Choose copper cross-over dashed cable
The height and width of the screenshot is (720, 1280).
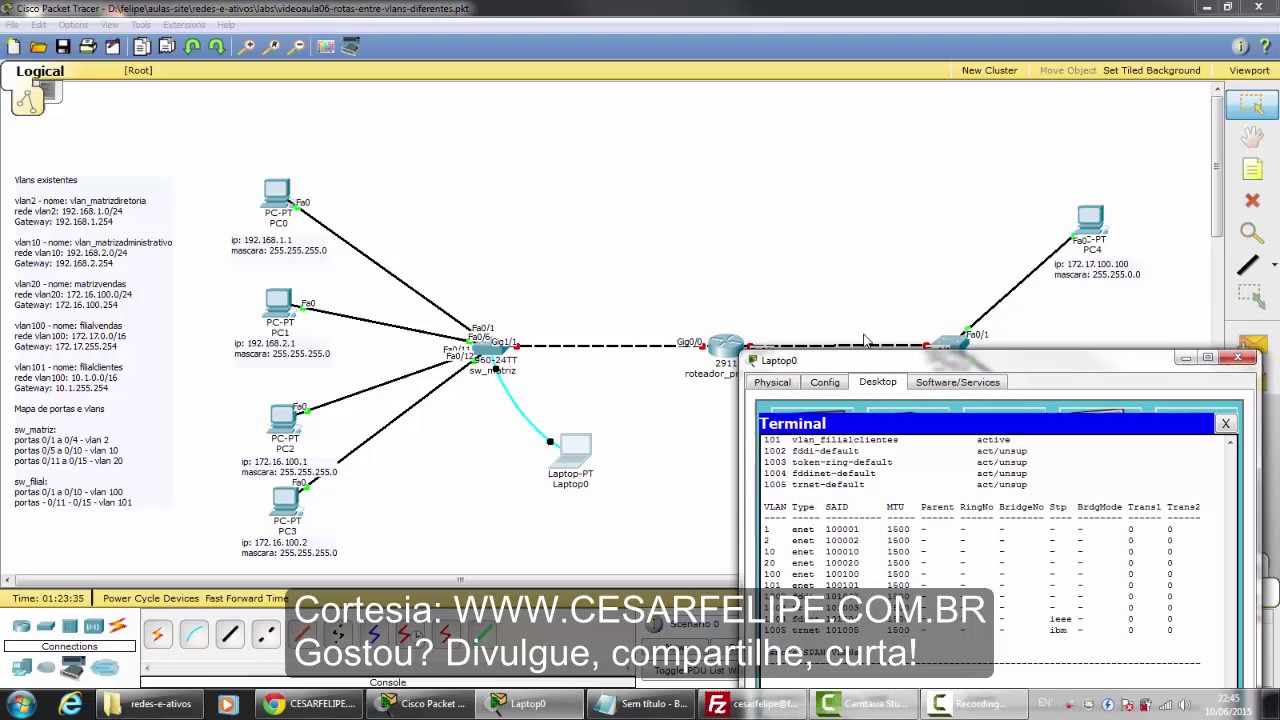(x=265, y=634)
